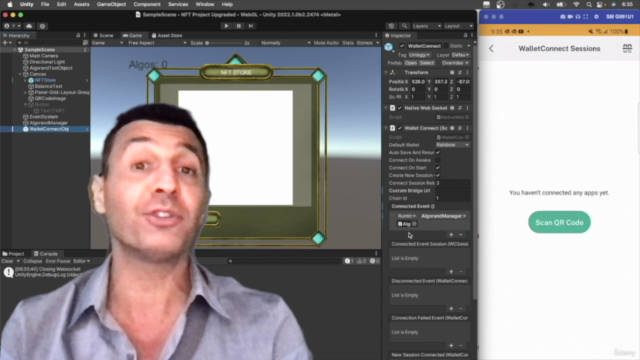640x360 pixels.
Task: Collapse the Canvas tree node
Action: [20, 74]
